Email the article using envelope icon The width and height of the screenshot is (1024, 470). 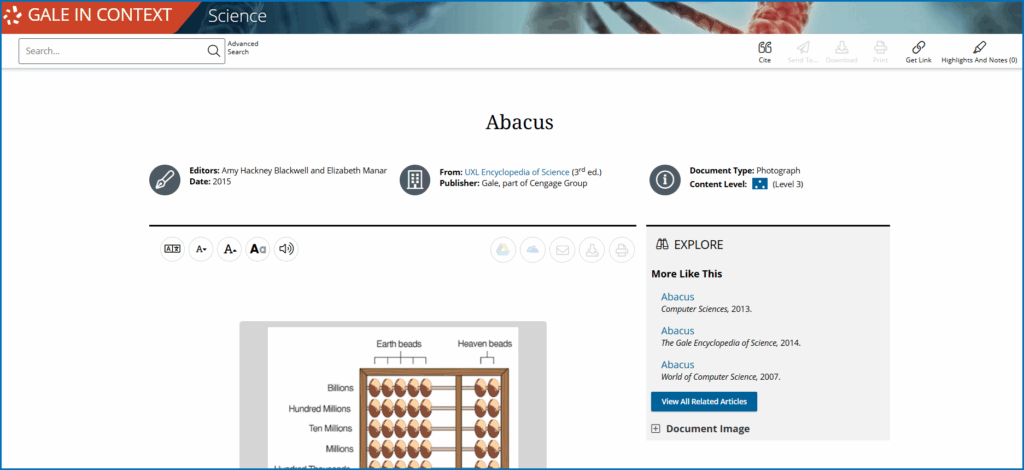point(562,250)
